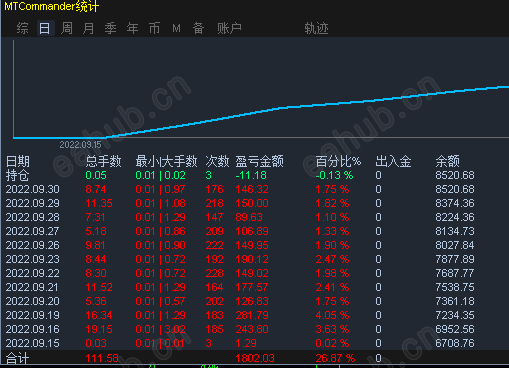
Task: Select the 2022.09.23 date row
Action: coord(240,259)
